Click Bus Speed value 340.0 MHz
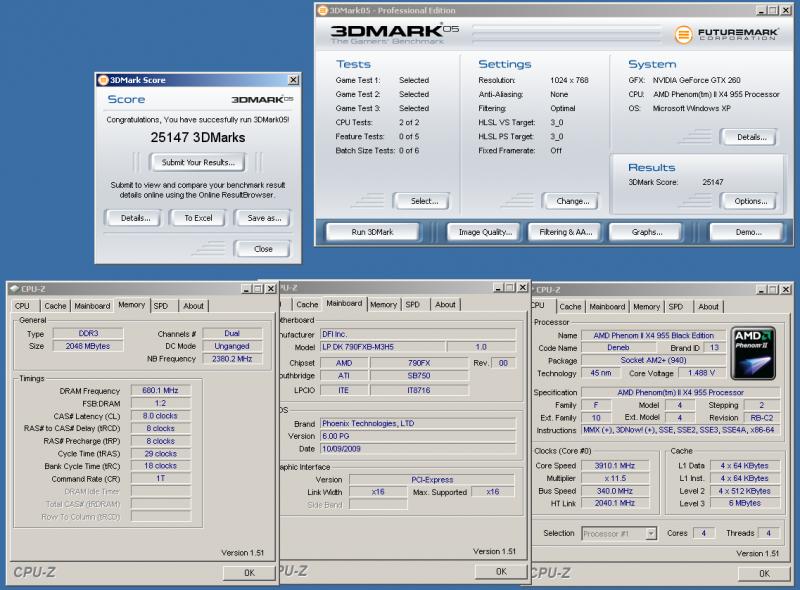The image size is (800, 590). point(615,491)
